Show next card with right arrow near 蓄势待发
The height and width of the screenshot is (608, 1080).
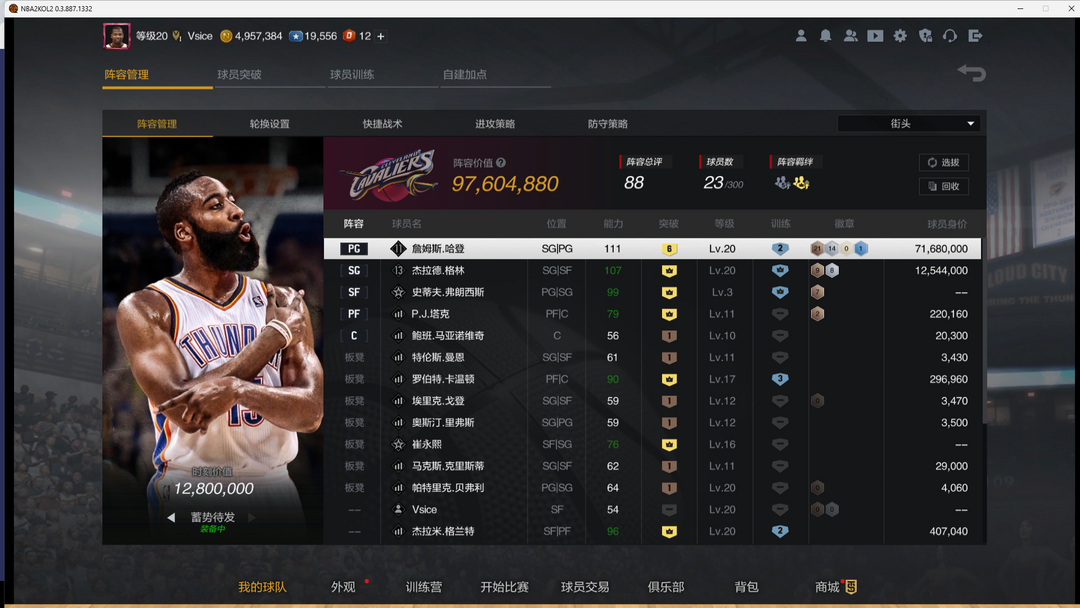[252, 517]
